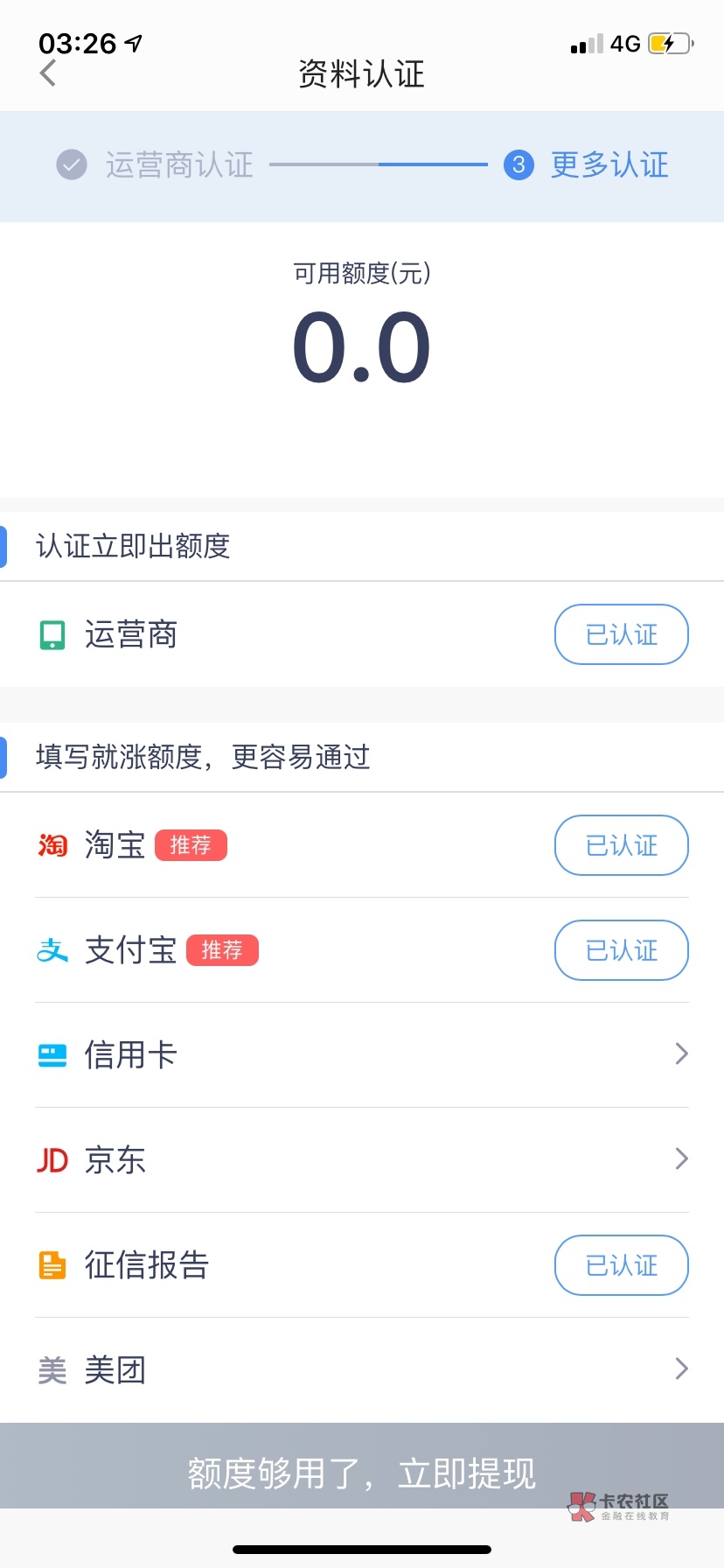Screen dimensions: 724x1568
Task: Tap the back arrow icon
Action: tap(48, 73)
